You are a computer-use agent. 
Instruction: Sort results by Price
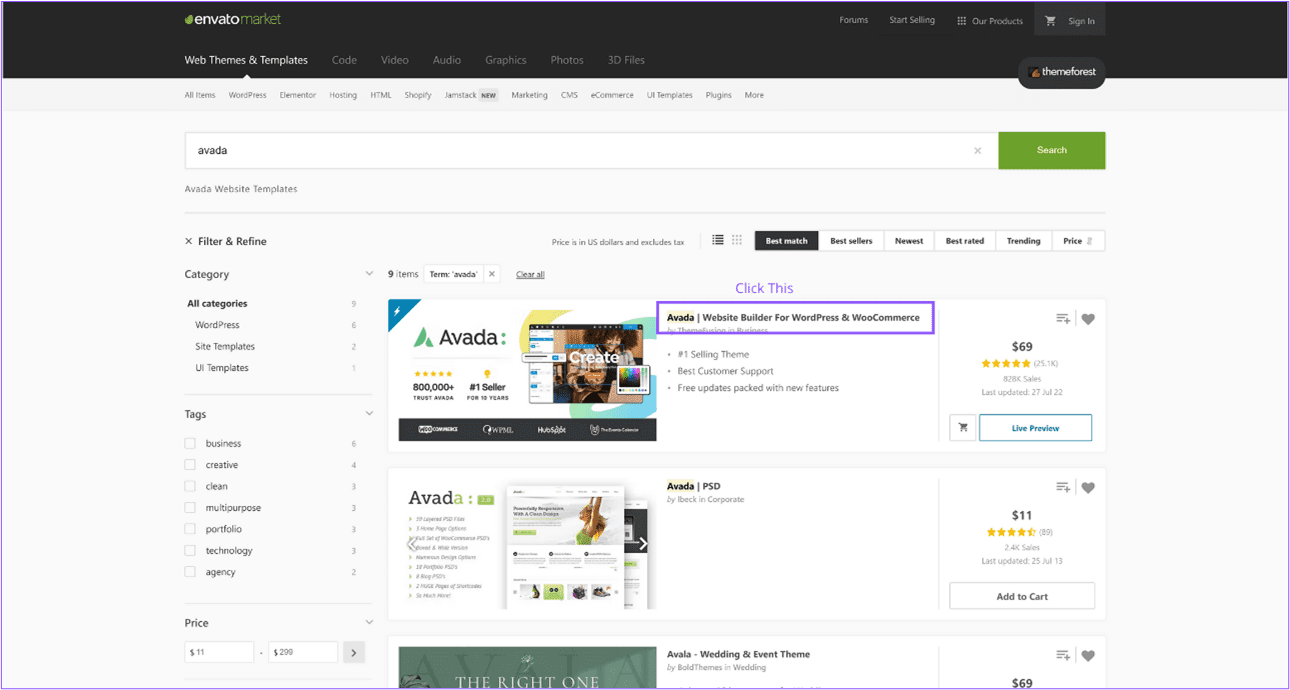[1078, 241]
